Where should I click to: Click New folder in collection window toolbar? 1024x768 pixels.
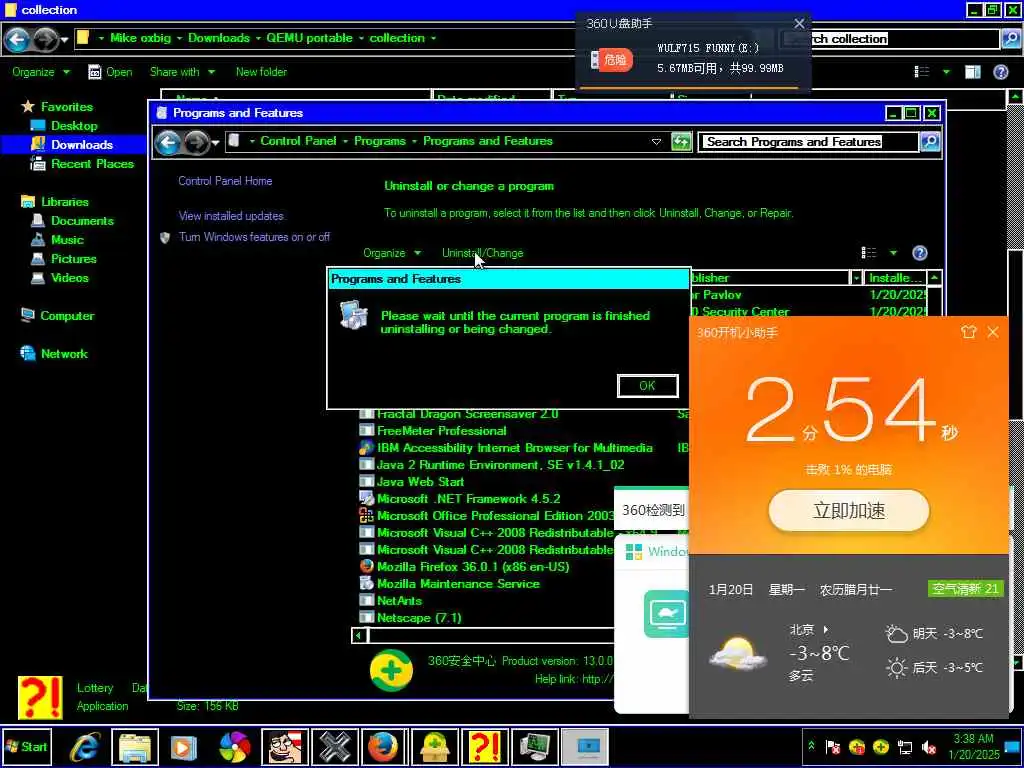coord(261,72)
